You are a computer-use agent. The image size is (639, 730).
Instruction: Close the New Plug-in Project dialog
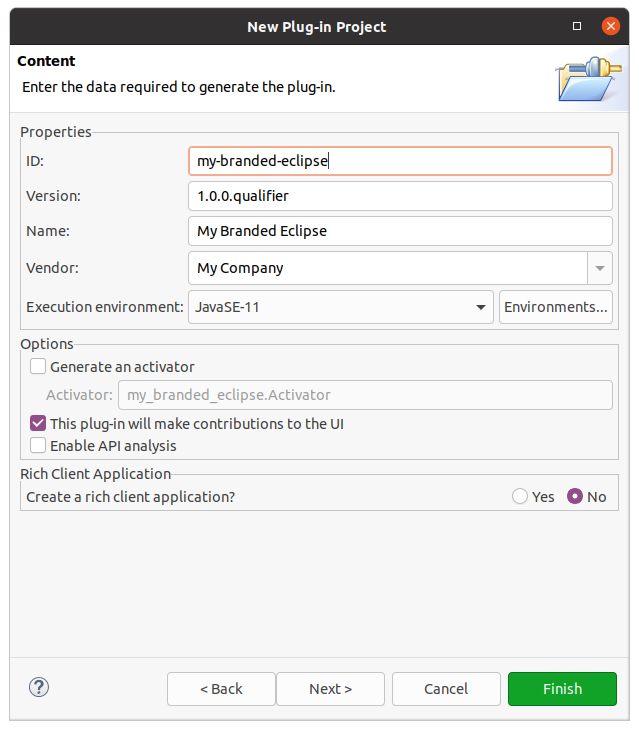pos(610,26)
